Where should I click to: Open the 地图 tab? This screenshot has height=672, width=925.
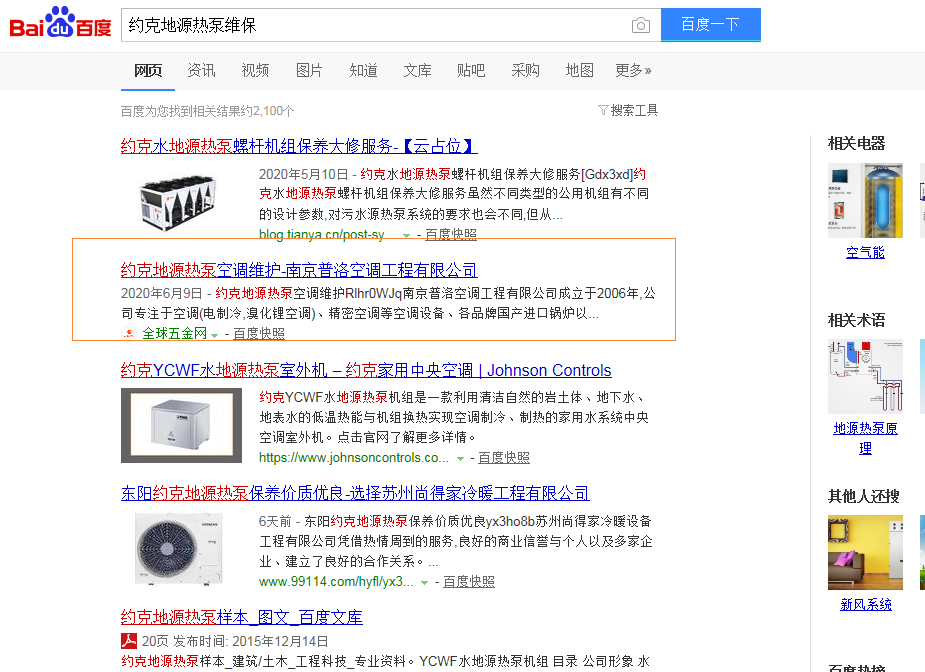click(x=579, y=71)
